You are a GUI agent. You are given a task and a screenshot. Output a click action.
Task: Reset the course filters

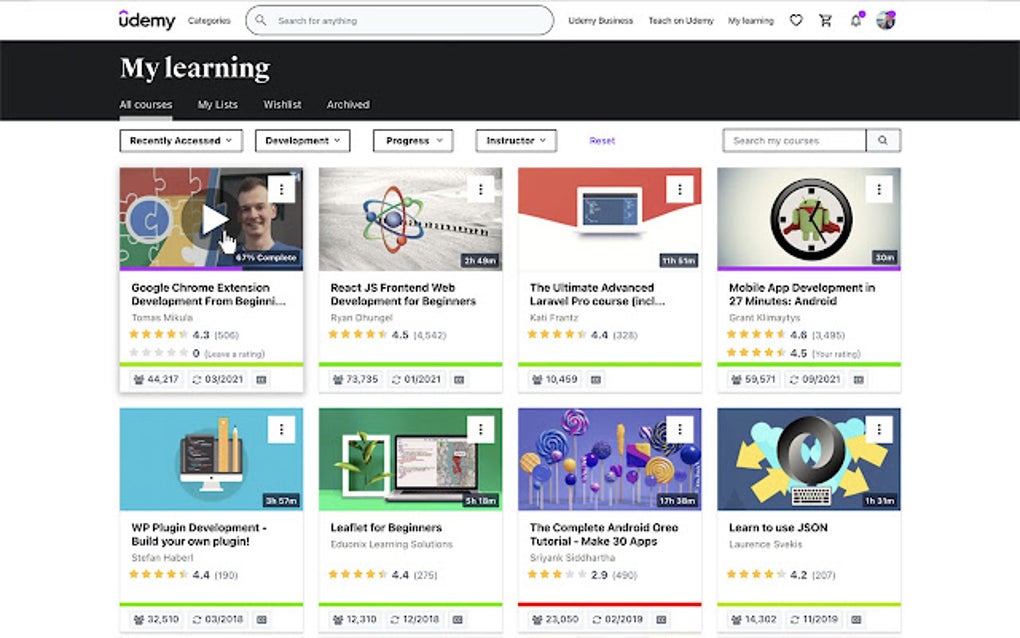602,140
